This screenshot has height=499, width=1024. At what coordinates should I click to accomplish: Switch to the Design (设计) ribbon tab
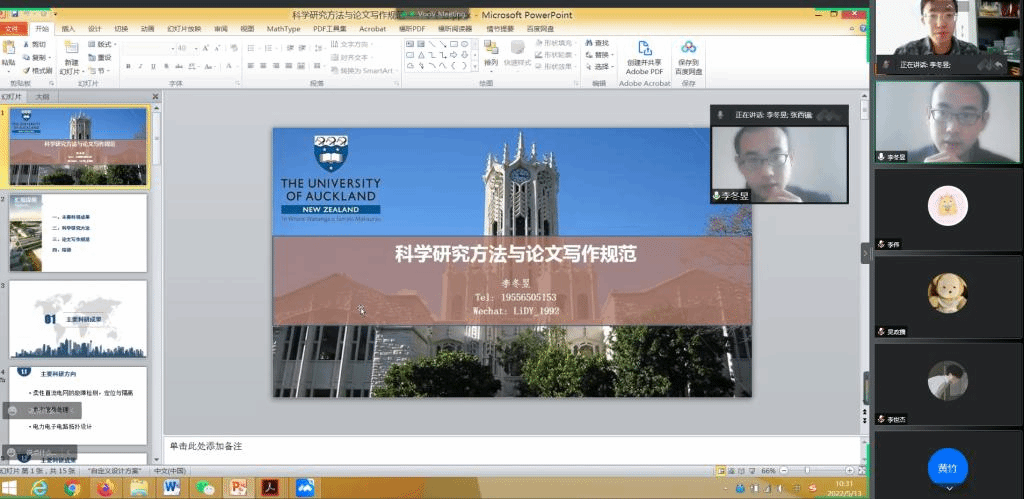(95, 29)
